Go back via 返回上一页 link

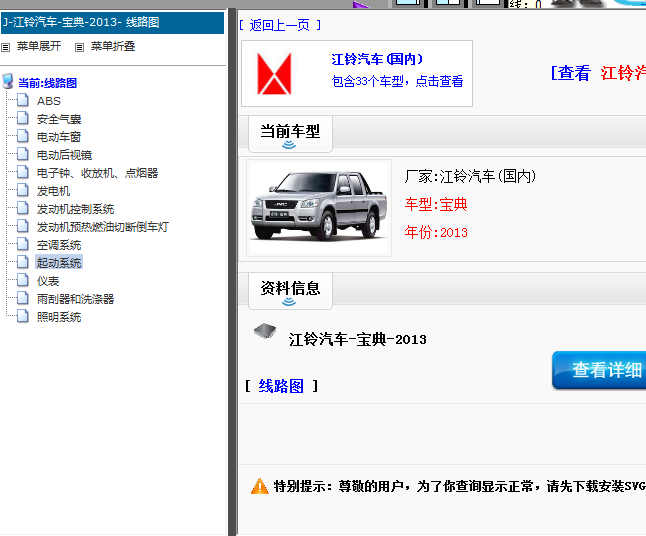click(x=280, y=25)
